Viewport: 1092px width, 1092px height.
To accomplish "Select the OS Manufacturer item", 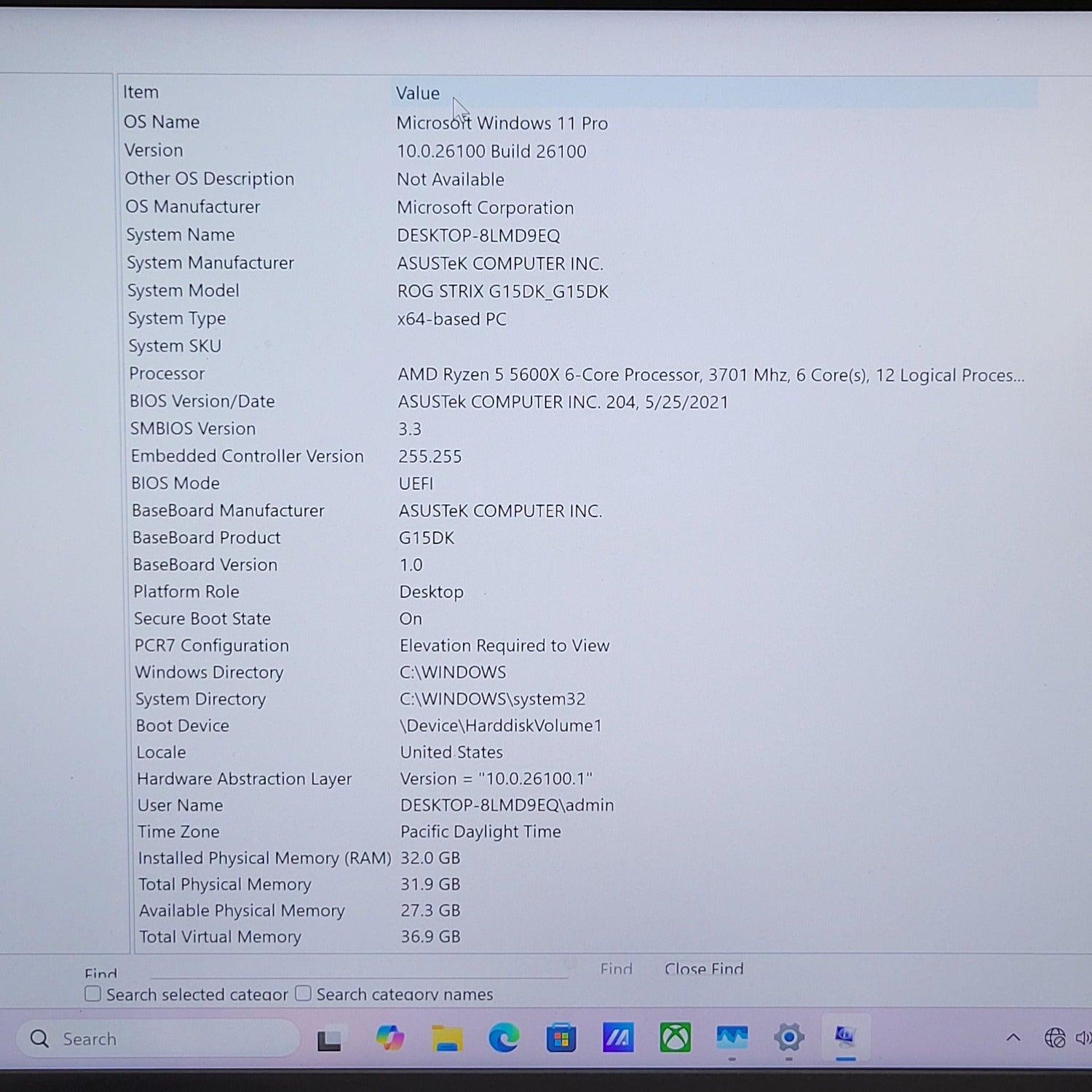I will (193, 207).
